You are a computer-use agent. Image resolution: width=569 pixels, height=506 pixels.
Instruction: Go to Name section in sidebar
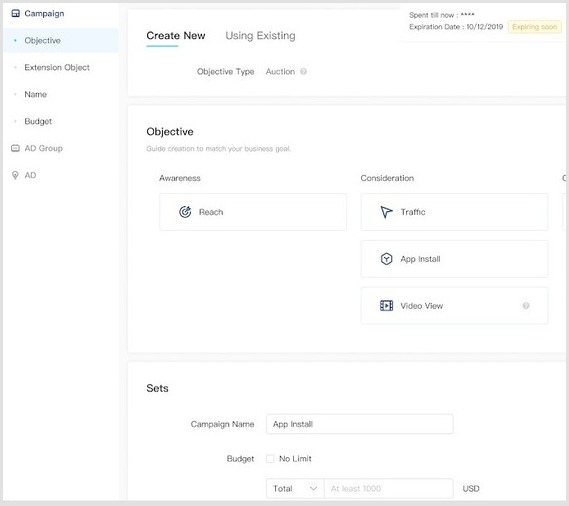tap(36, 94)
